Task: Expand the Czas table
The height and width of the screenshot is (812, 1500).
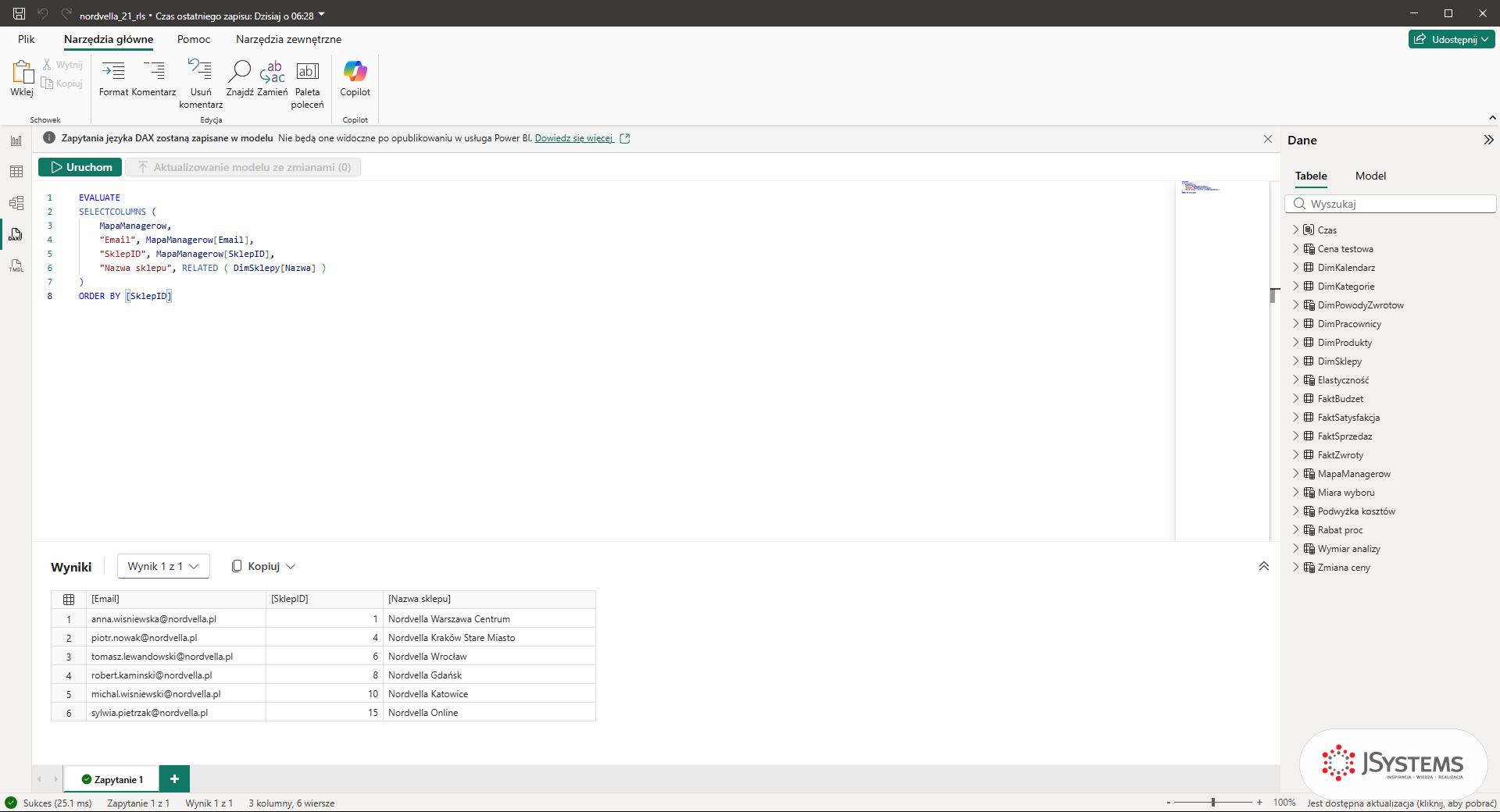Action: [1295, 230]
